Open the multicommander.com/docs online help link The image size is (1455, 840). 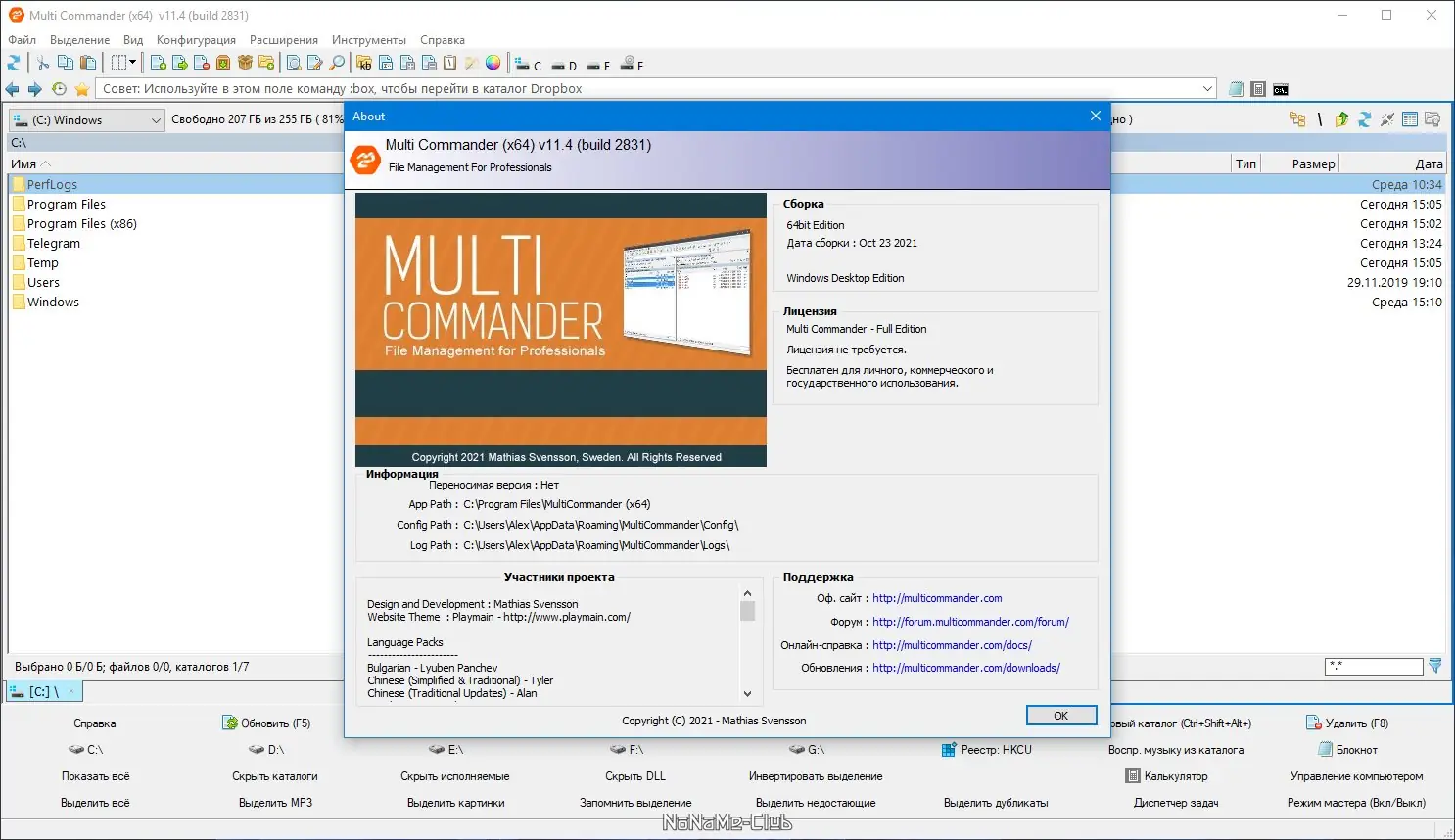click(x=952, y=645)
